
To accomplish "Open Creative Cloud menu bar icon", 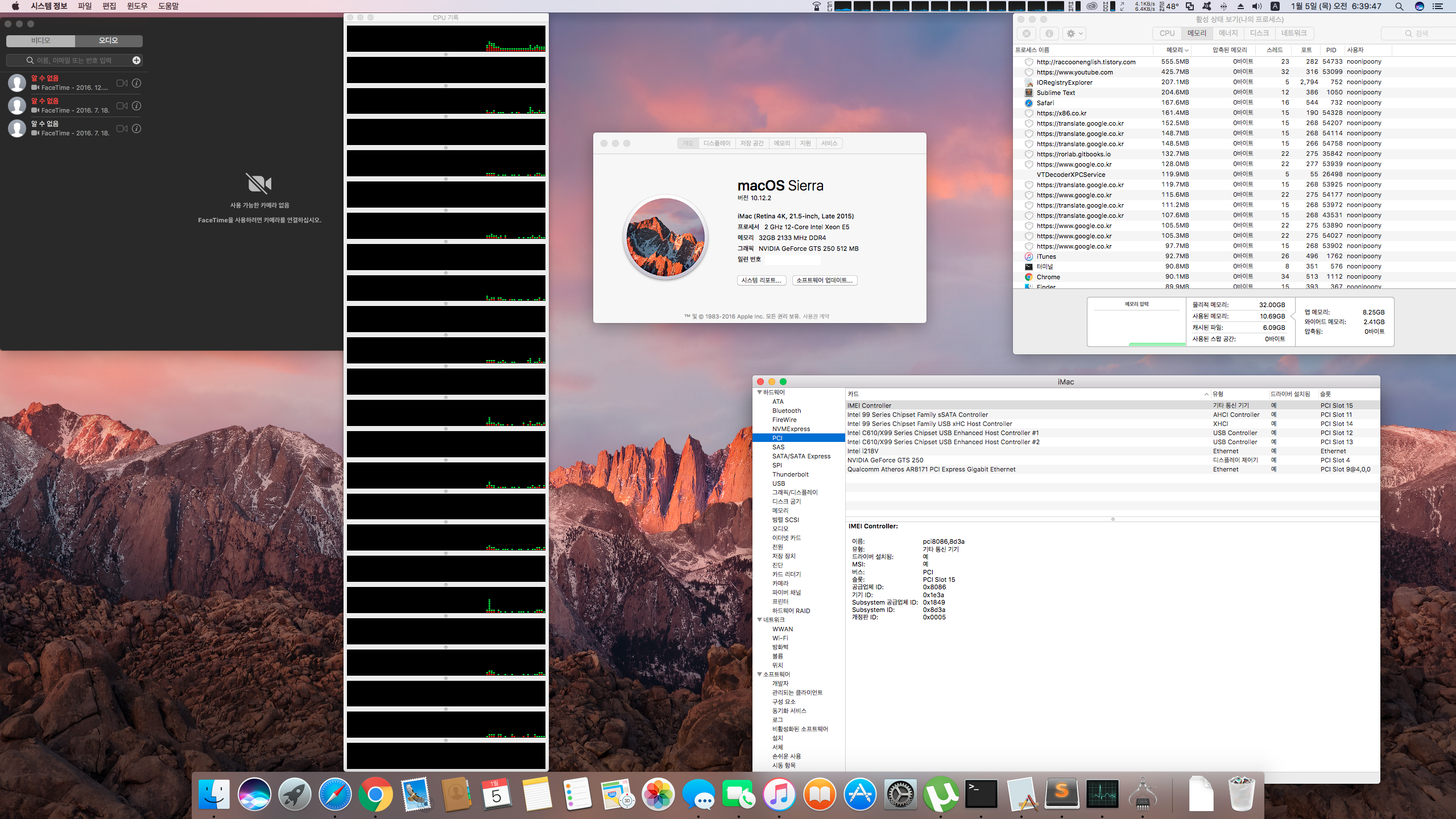I will point(1092,6).
